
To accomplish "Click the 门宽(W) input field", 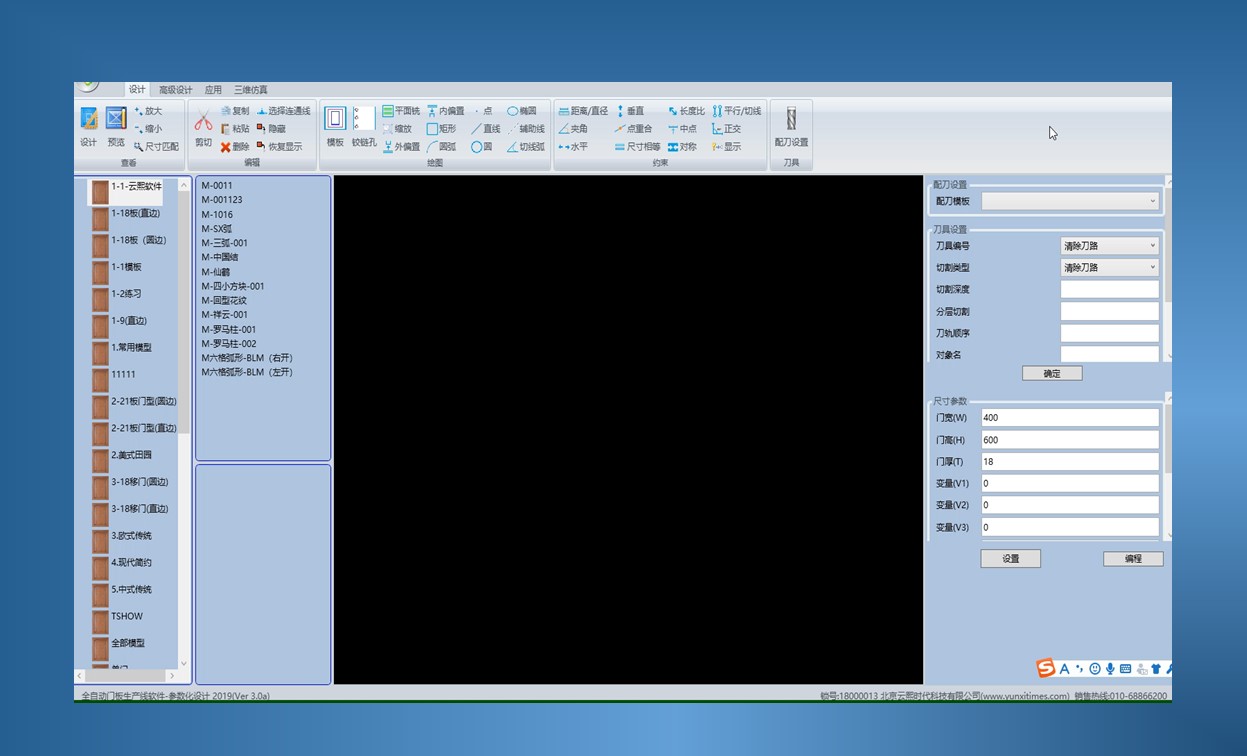I will point(1069,418).
